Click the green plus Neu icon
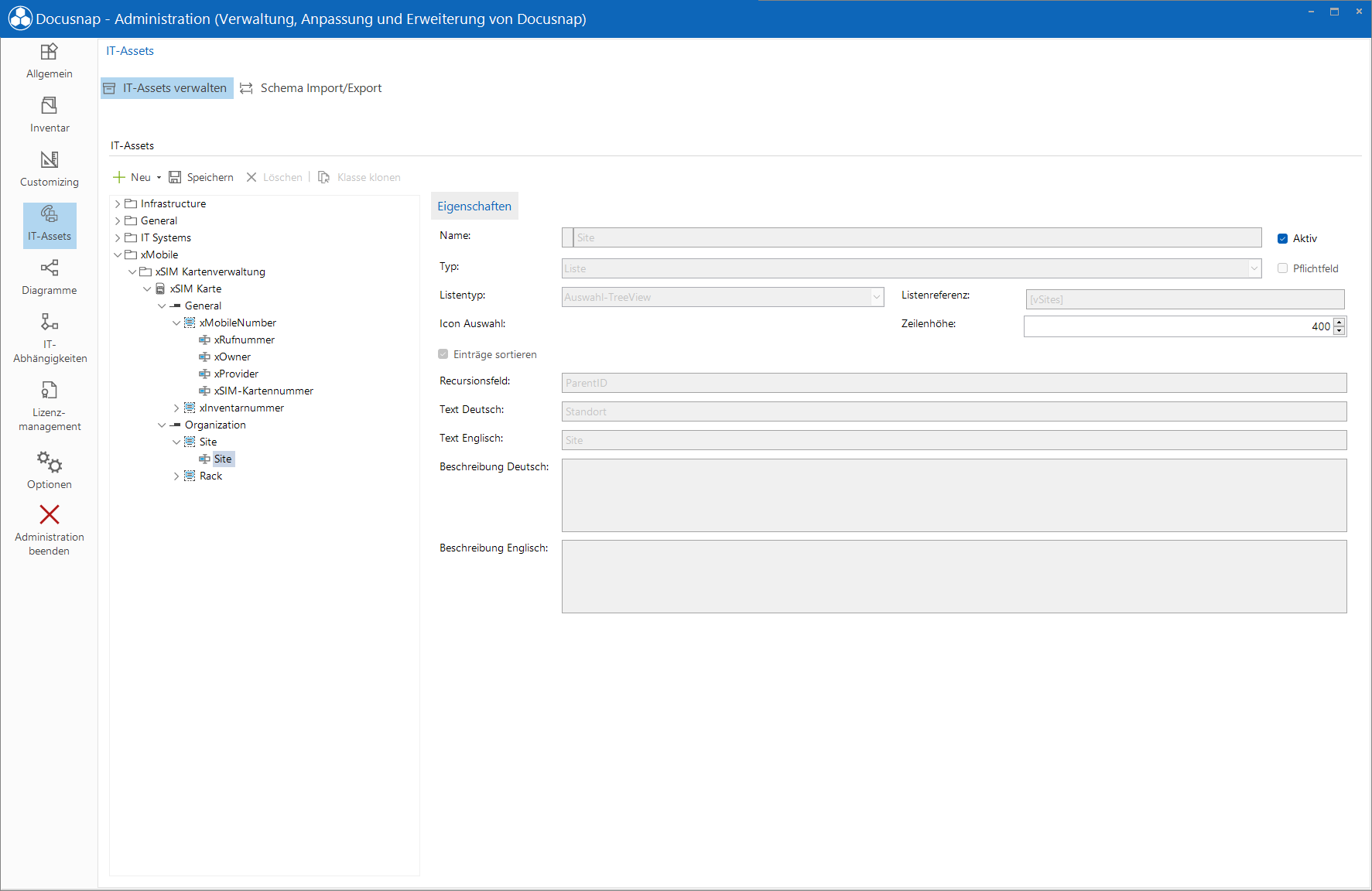1372x891 pixels. (119, 177)
